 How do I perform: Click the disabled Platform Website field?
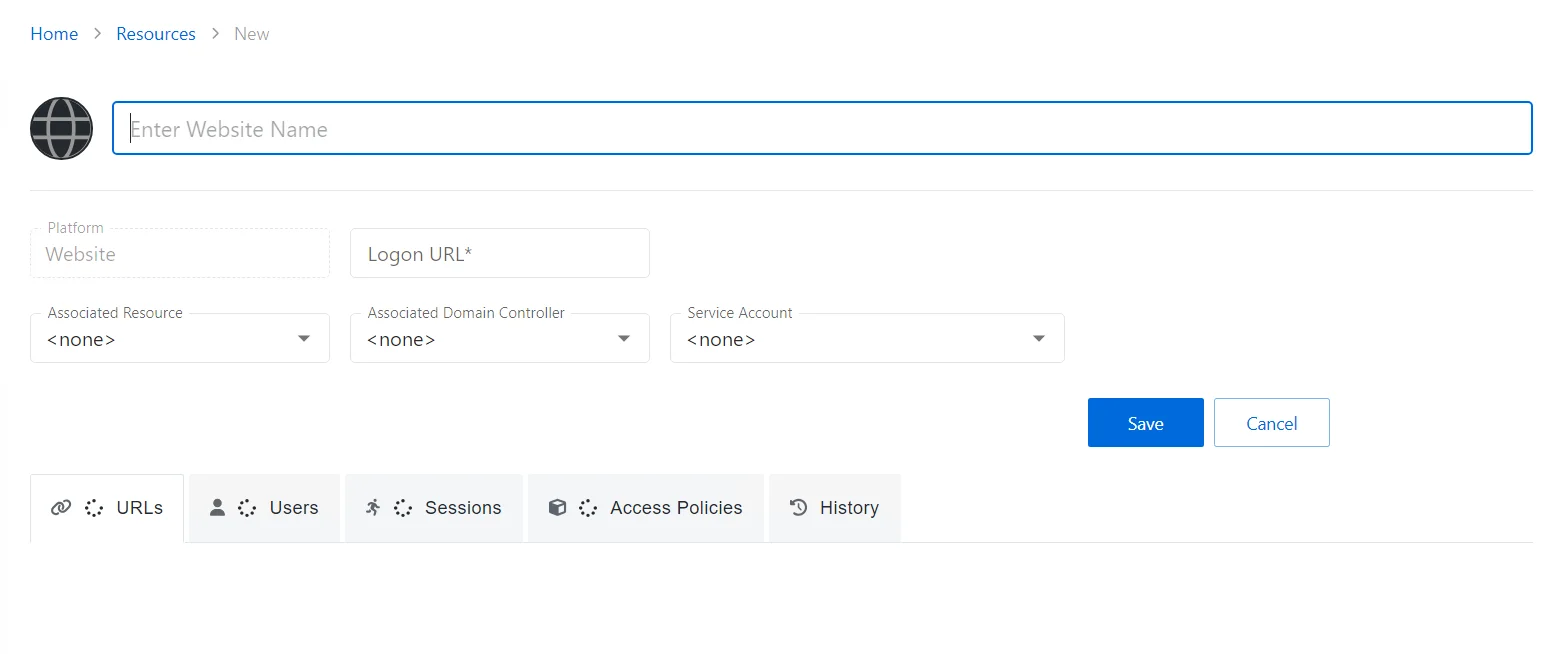coord(180,253)
